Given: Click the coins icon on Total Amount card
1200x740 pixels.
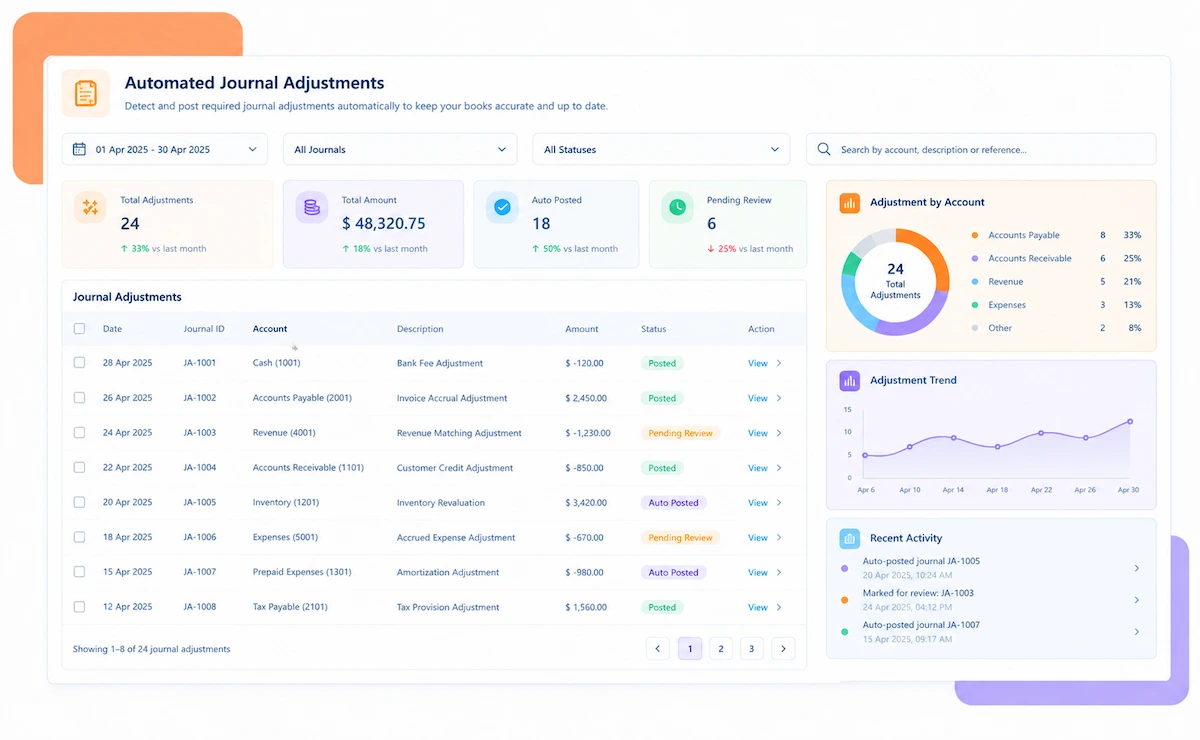Looking at the screenshot, I should point(311,208).
